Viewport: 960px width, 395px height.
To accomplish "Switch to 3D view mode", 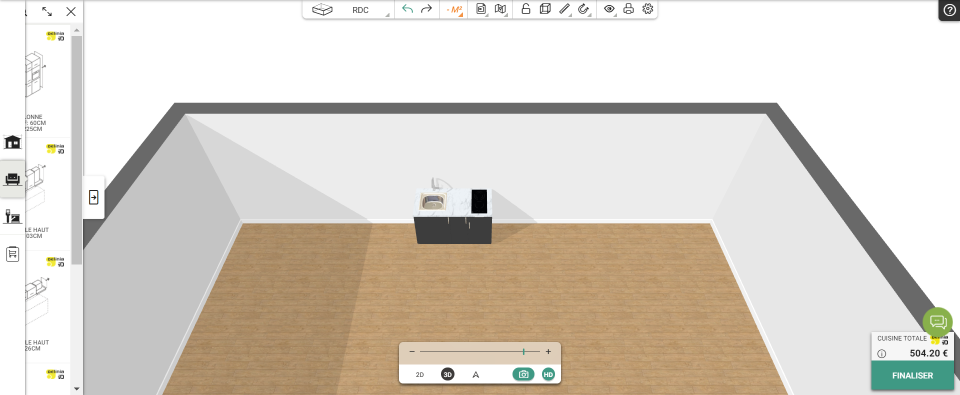I will [x=448, y=374].
